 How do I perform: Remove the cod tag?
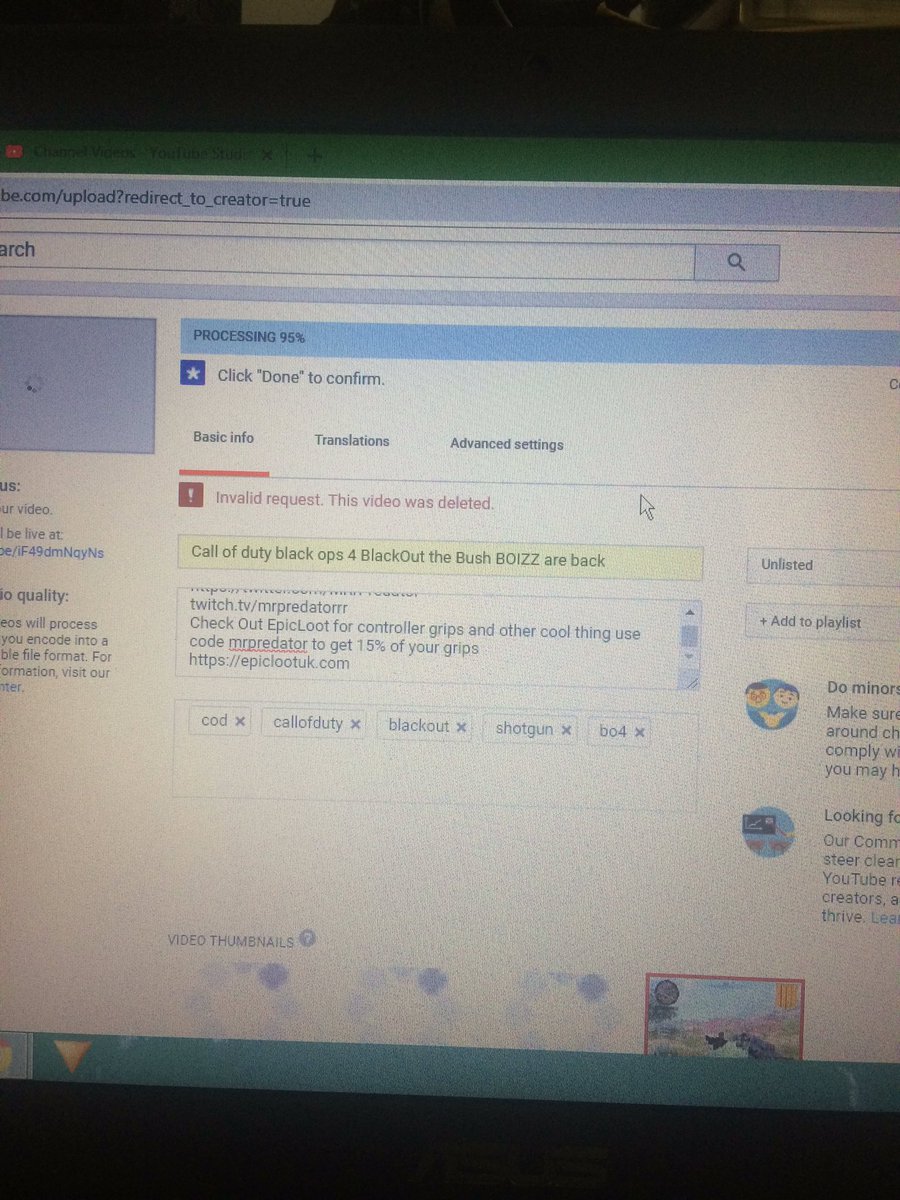(x=240, y=721)
